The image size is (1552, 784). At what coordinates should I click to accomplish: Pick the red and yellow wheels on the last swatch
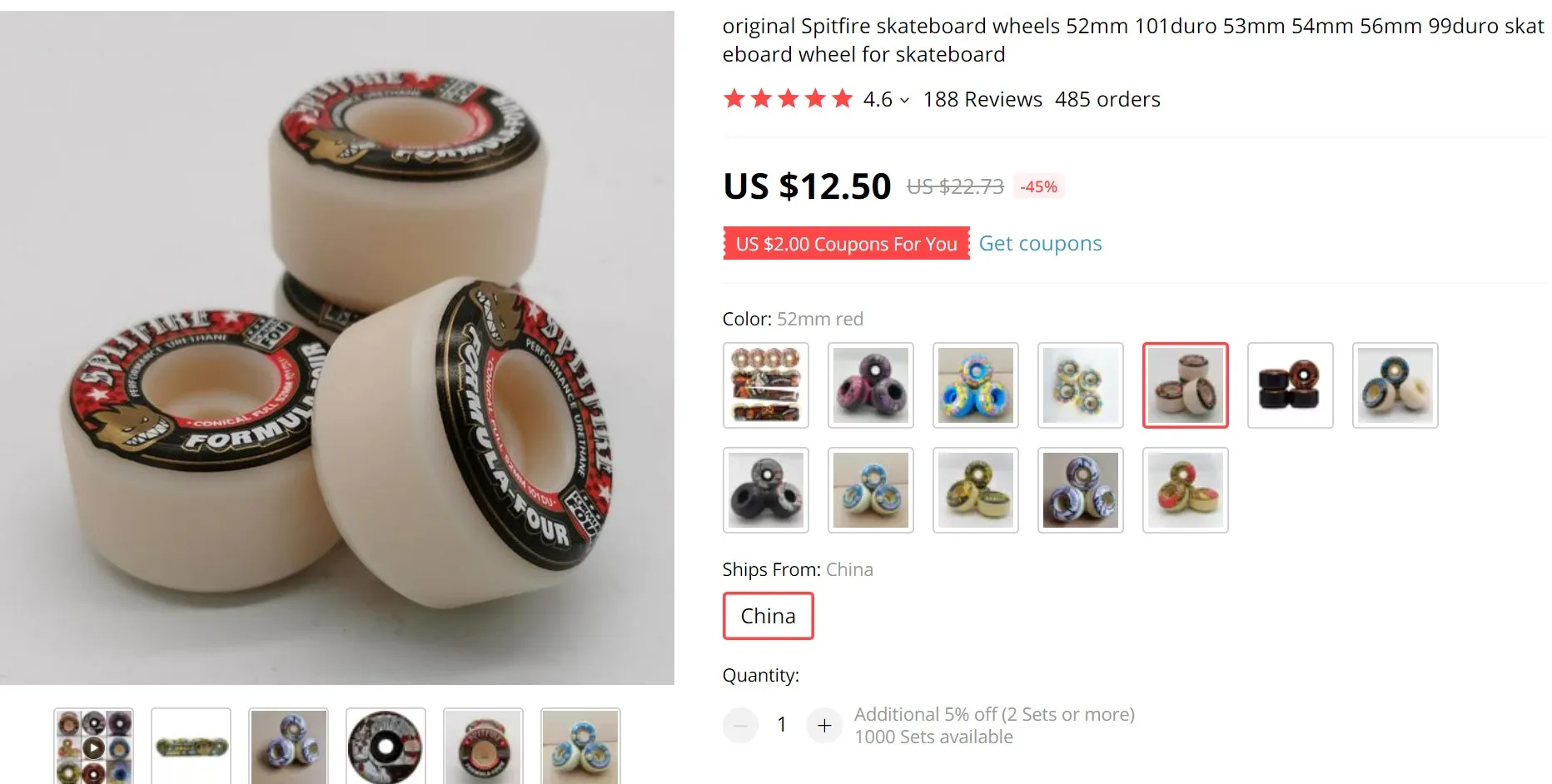point(1185,490)
